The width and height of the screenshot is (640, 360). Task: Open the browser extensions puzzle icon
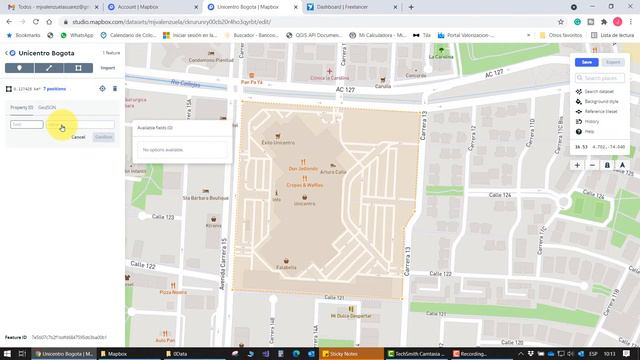[x=604, y=22]
